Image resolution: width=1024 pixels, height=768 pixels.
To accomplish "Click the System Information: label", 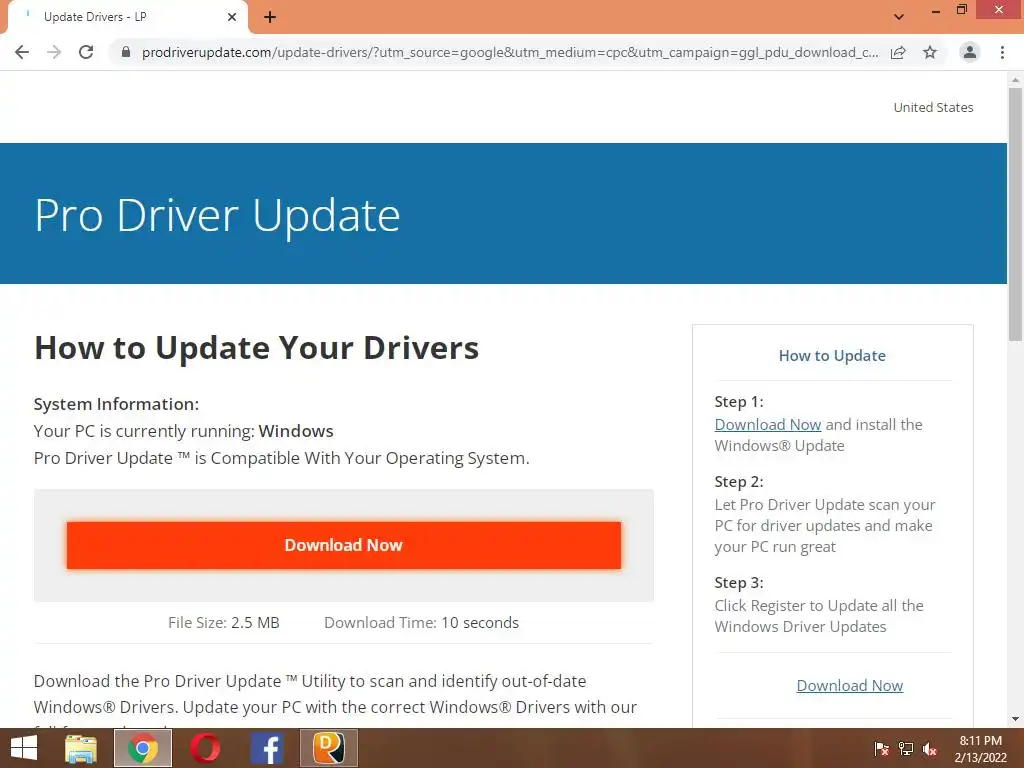I will click(x=116, y=404).
